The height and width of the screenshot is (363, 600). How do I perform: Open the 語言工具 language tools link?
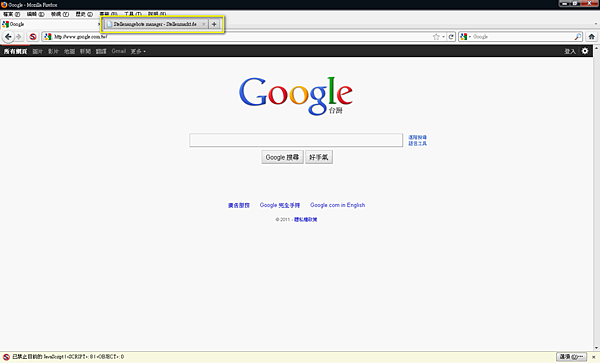[417, 143]
